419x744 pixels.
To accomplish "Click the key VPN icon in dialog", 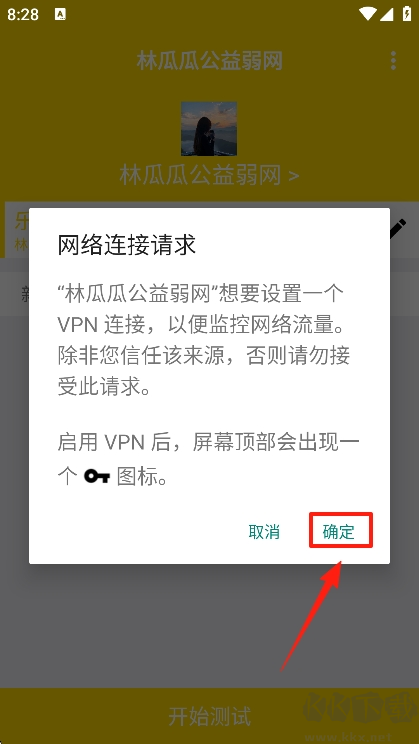I will [97, 476].
